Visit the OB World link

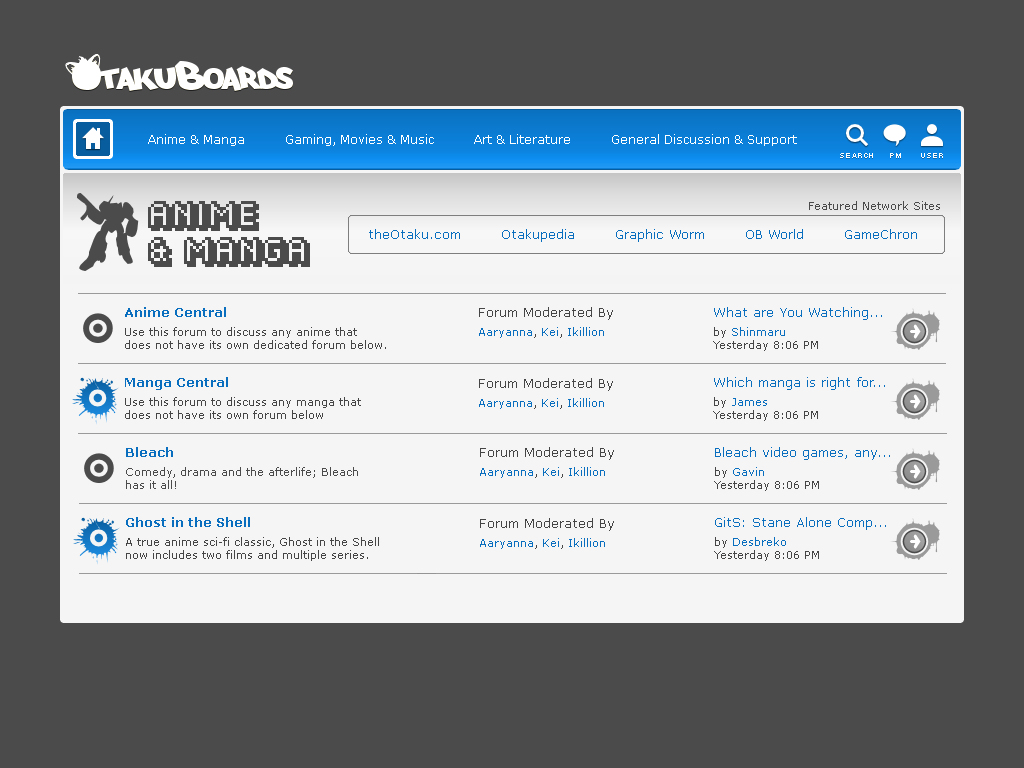(774, 234)
